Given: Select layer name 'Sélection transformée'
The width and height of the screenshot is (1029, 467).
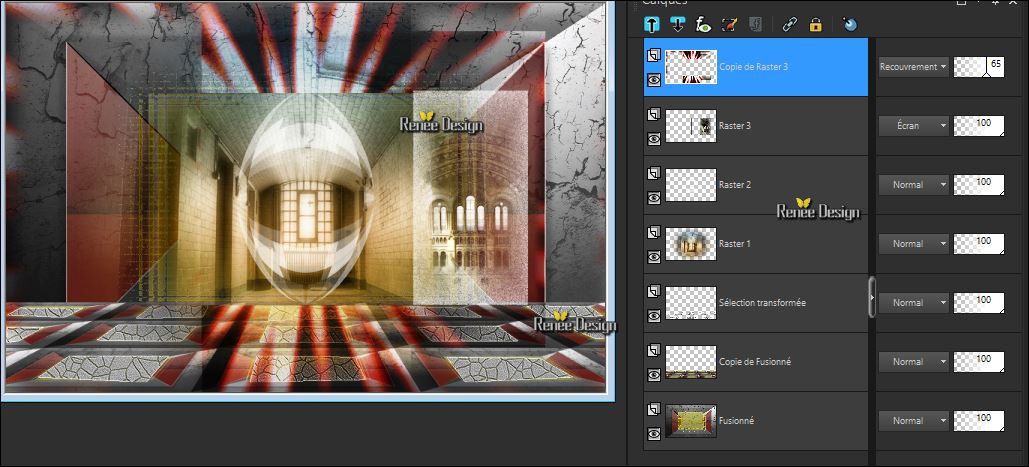Looking at the screenshot, I should click(x=763, y=302).
